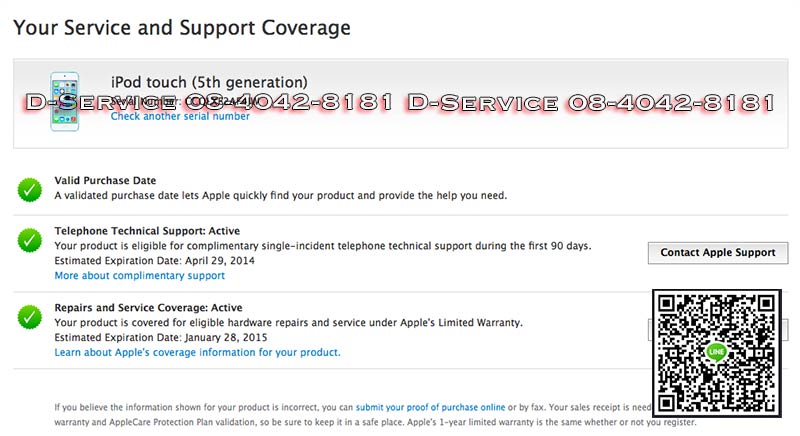The height and width of the screenshot is (436, 800).
Task: Click the Repairs and Service Coverage: Active heading
Action: (148, 308)
